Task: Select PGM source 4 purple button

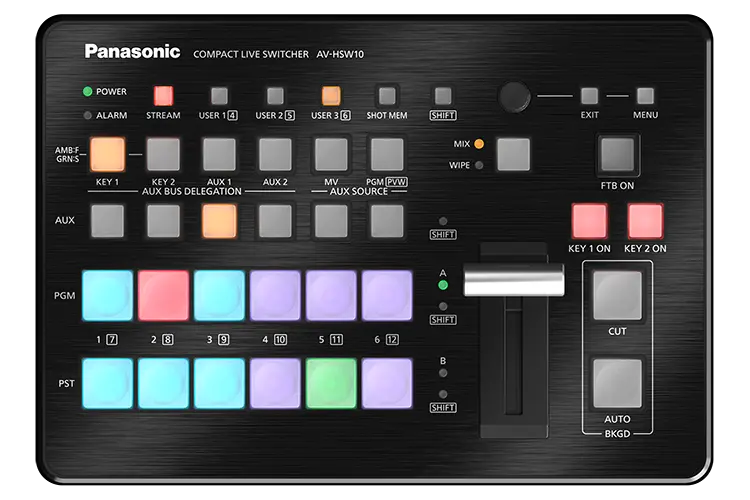Action: 275,295
